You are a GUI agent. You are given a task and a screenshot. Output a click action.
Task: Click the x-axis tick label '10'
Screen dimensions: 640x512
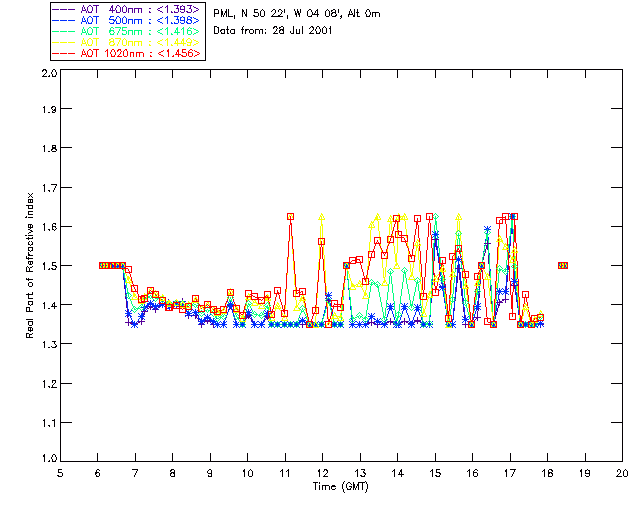(x=247, y=473)
